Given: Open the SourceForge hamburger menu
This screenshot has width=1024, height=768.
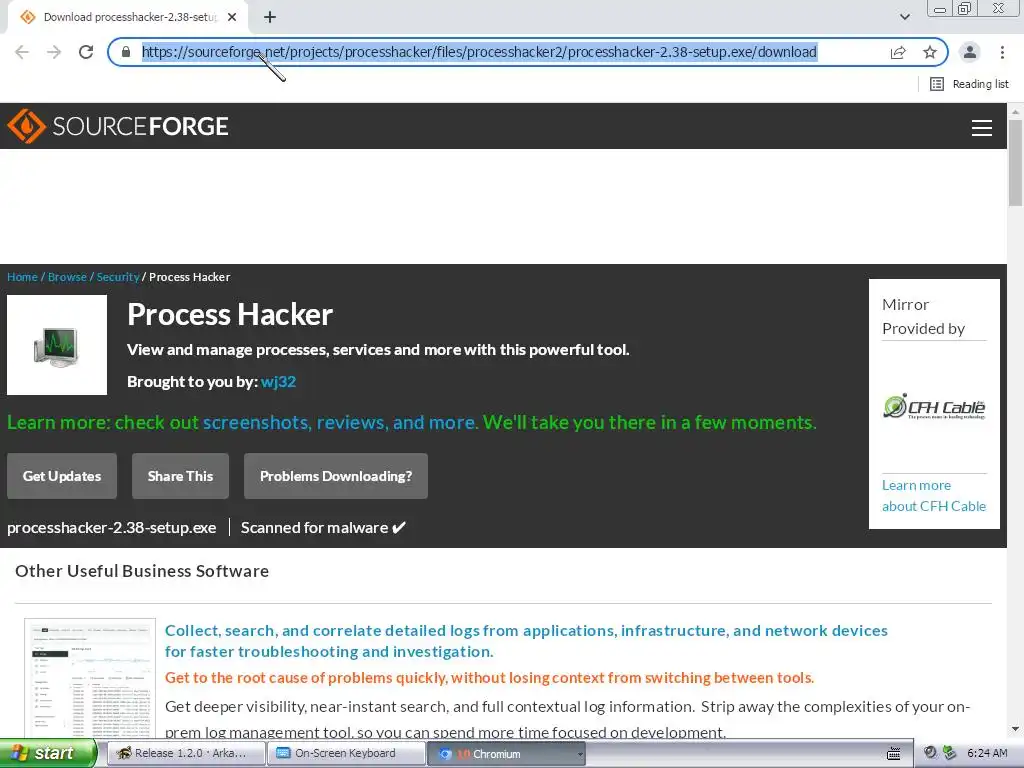Looking at the screenshot, I should coord(982,127).
